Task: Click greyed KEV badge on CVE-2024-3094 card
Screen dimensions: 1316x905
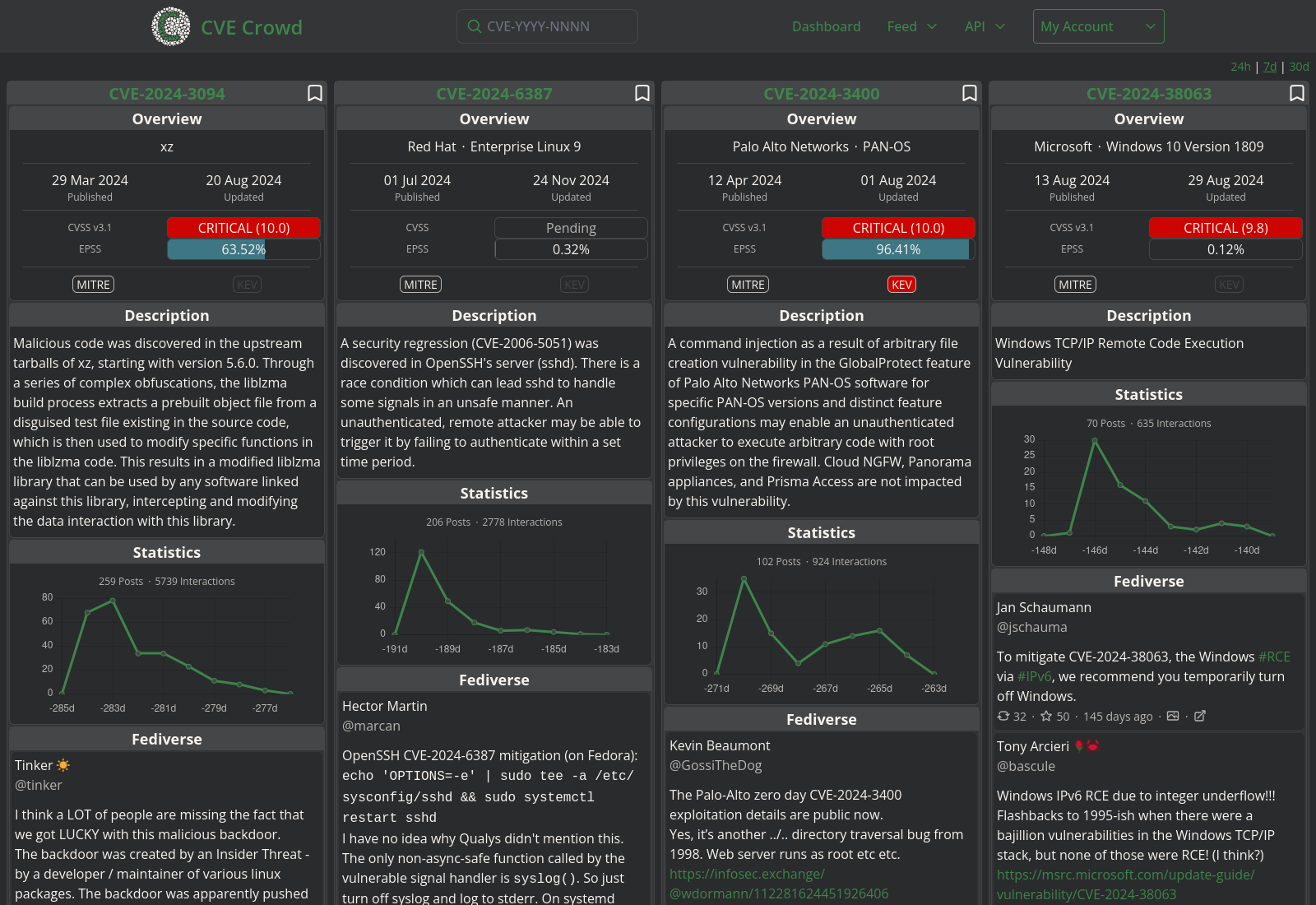Action: pos(248,285)
